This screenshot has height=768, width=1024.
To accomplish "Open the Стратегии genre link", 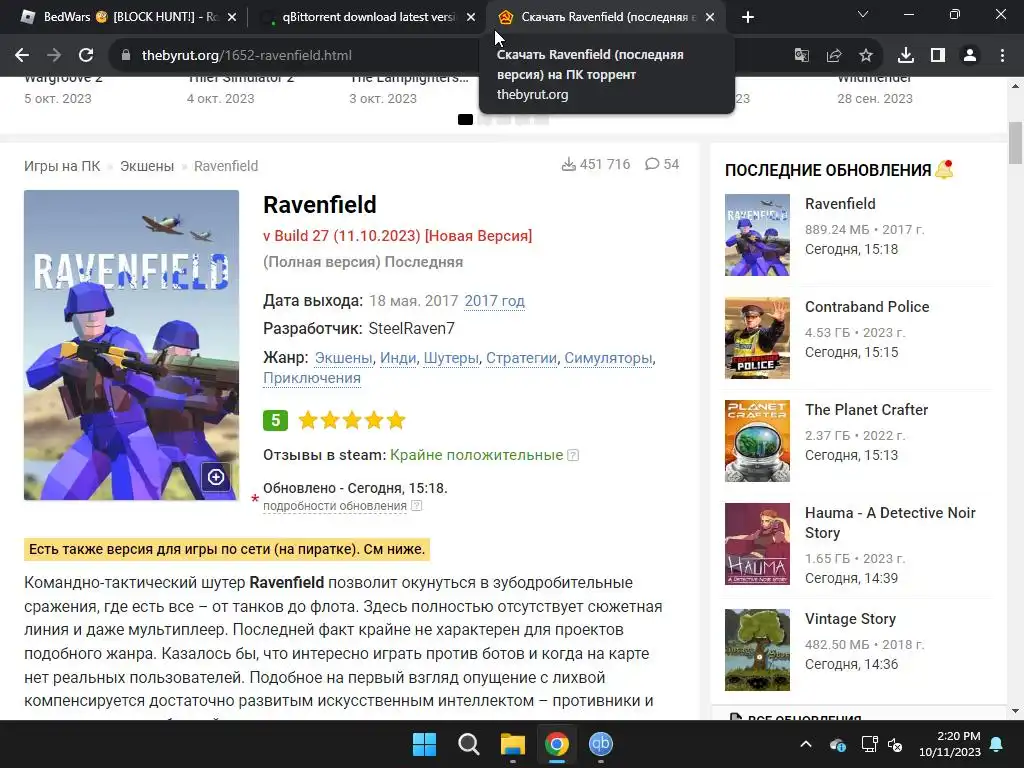I will click(521, 358).
